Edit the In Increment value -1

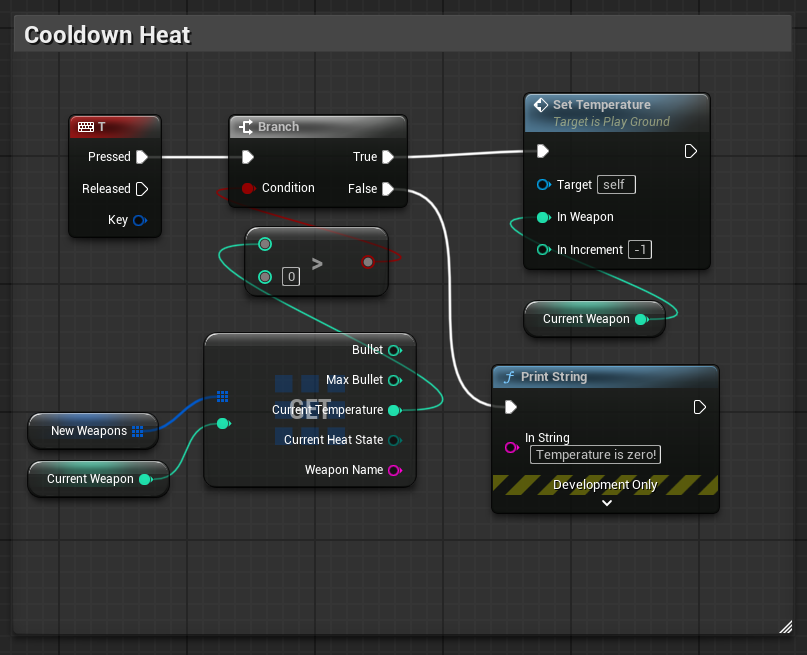pos(640,250)
